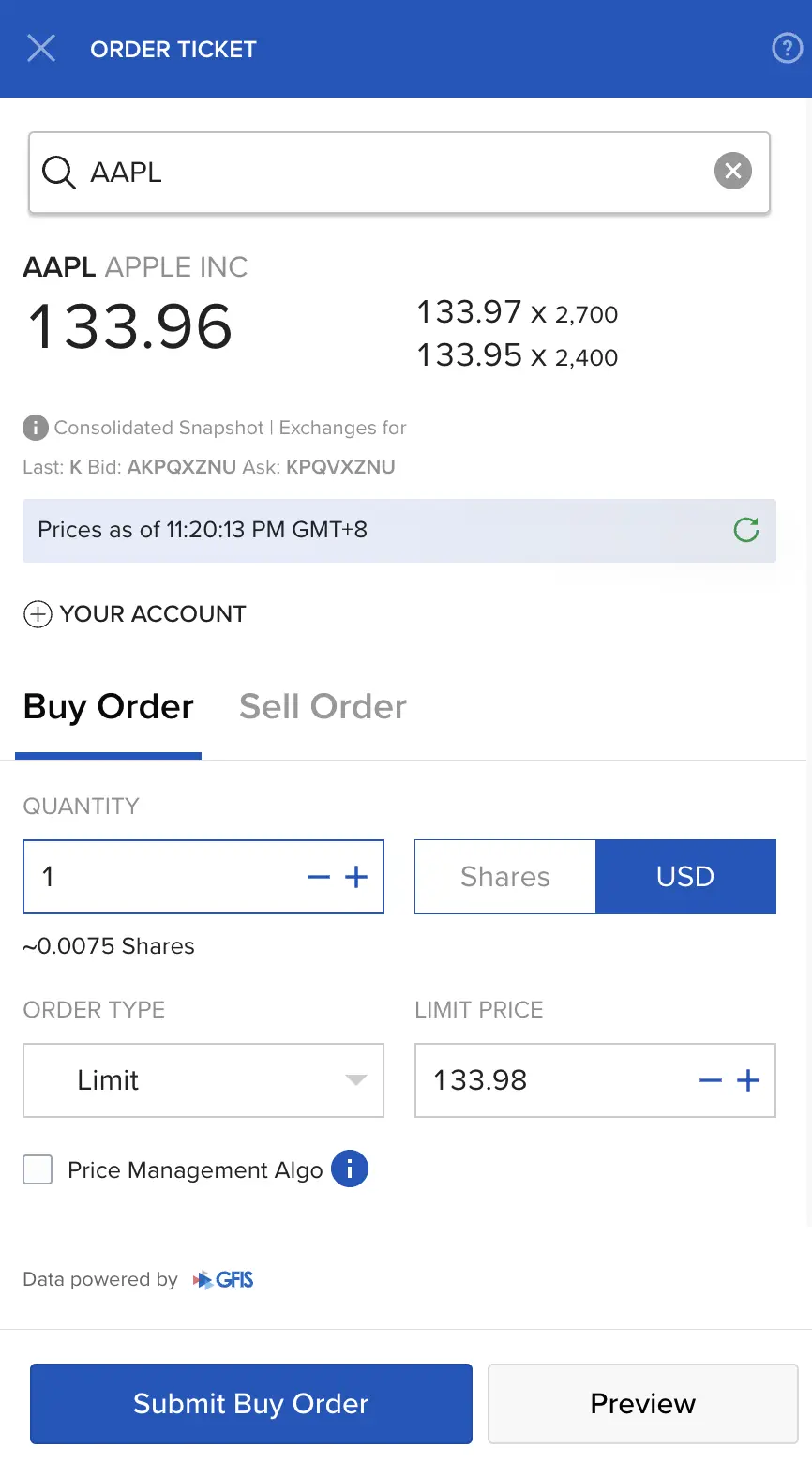Refresh the price snapshot
Viewport: 812px width, 1478px height.
(746, 530)
